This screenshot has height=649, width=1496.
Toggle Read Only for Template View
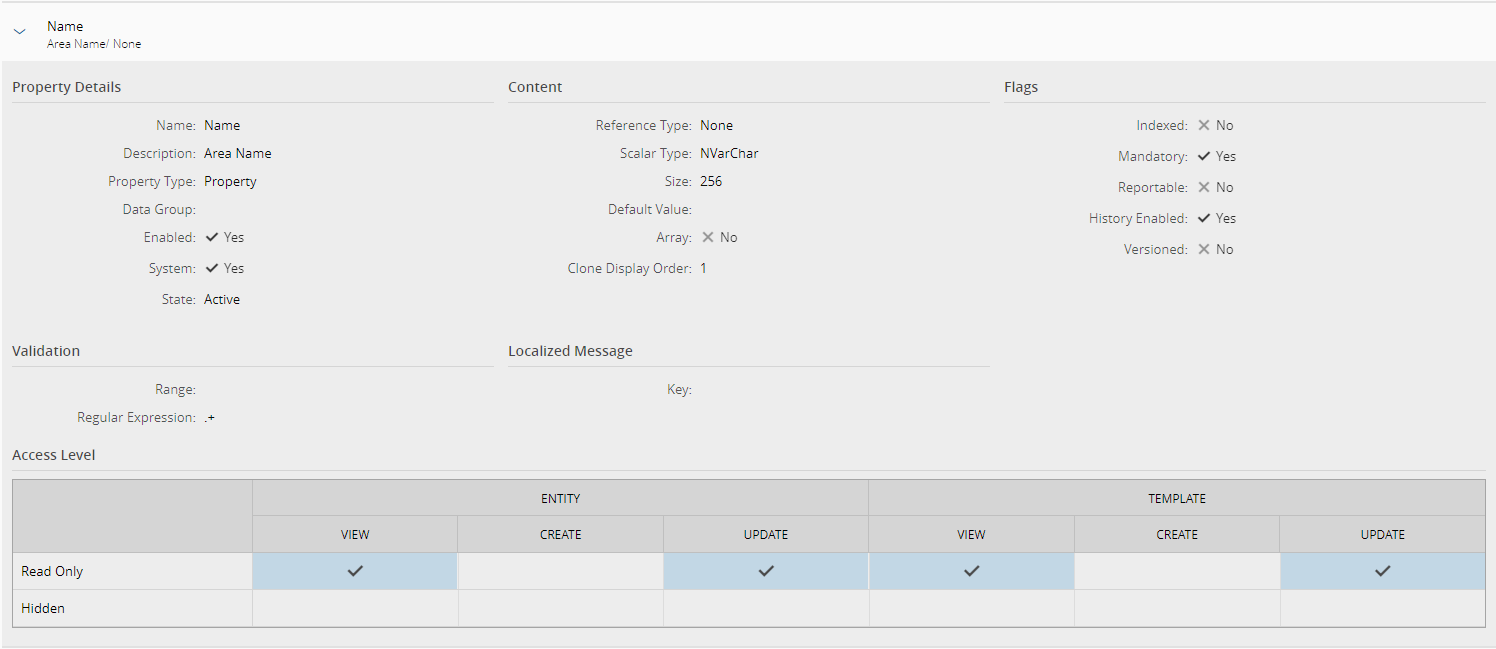click(x=971, y=571)
